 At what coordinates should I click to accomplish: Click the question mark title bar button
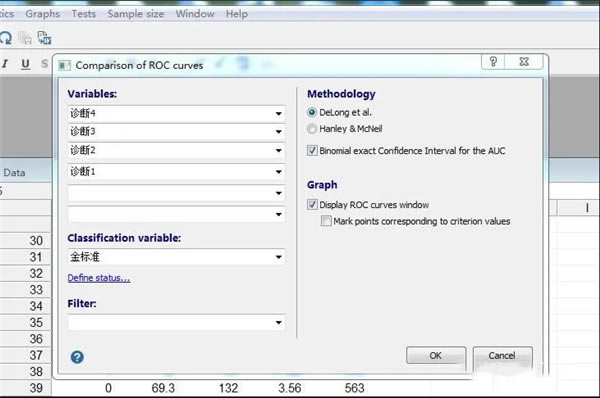(493, 62)
